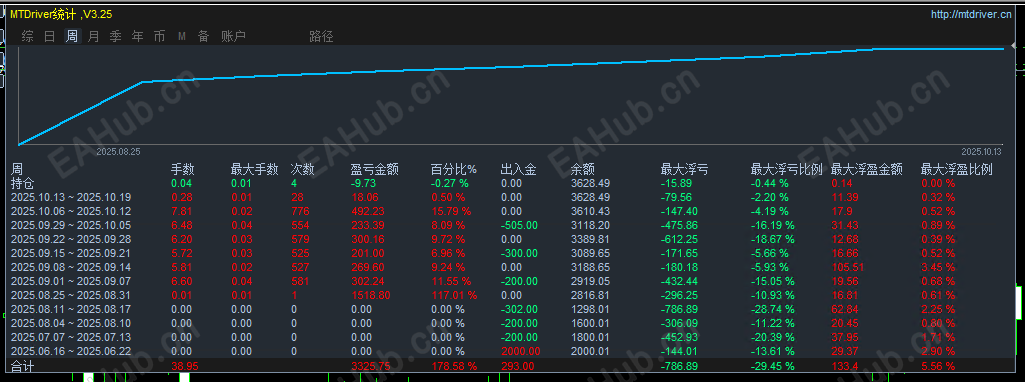
Task: Select the 2025.09.01 ~ 2025.09.07 row
Action: [512, 281]
